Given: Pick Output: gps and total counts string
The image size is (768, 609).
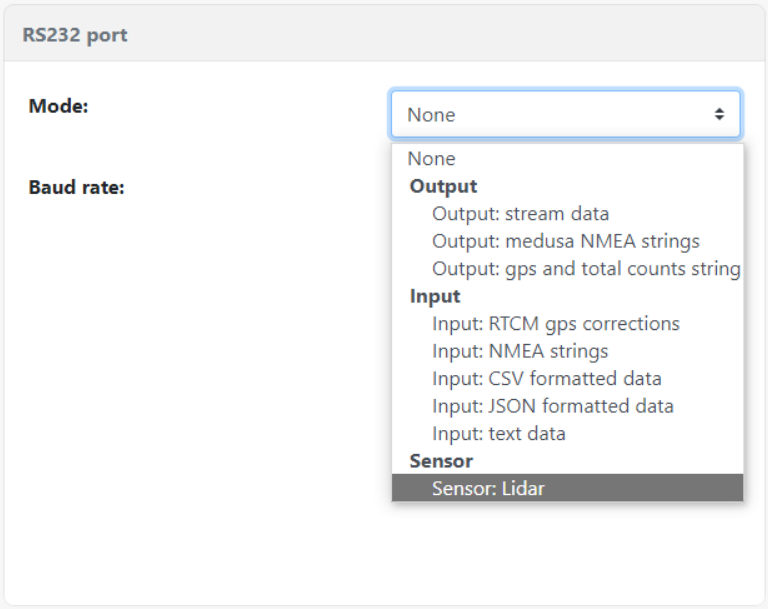Looking at the screenshot, I should pos(585,269).
